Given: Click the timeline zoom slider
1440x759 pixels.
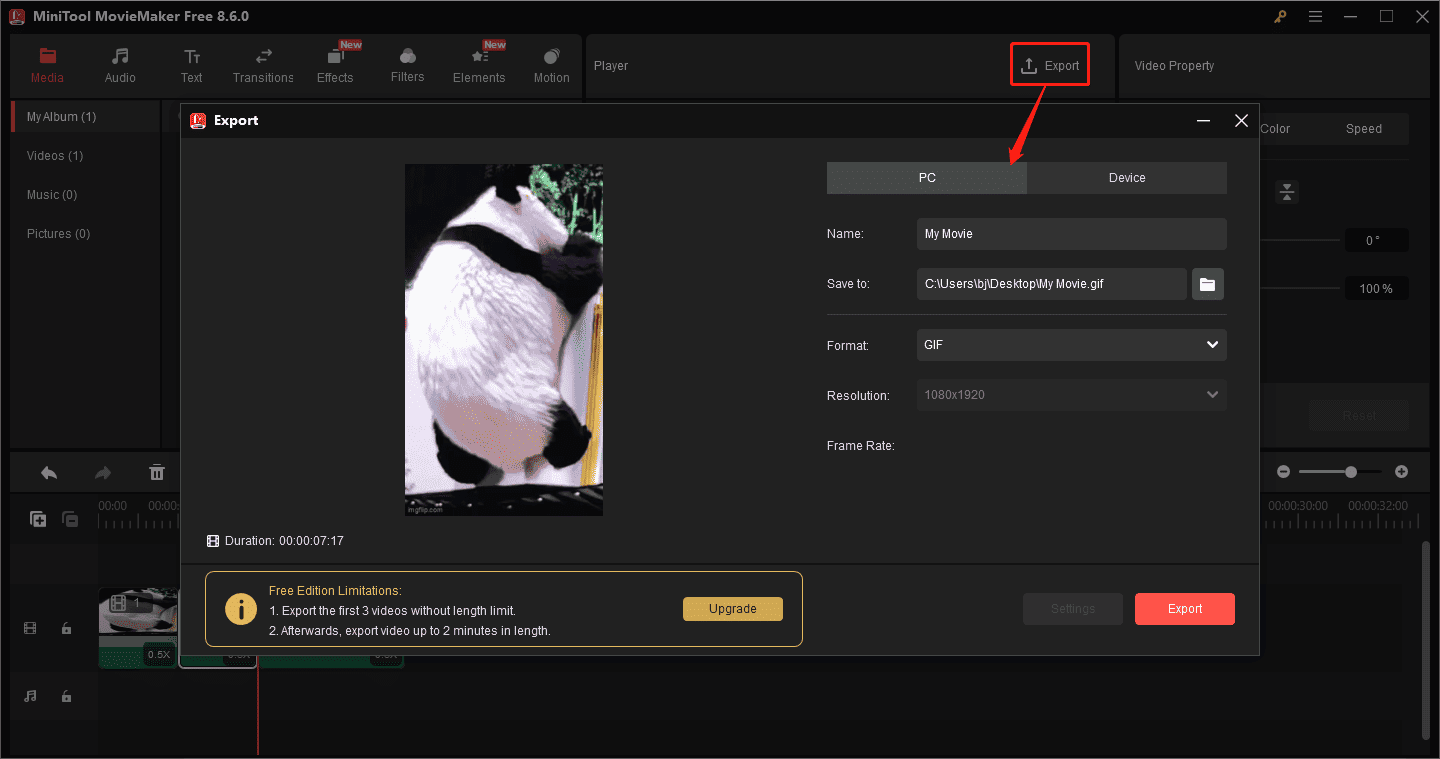Looking at the screenshot, I should (1340, 472).
